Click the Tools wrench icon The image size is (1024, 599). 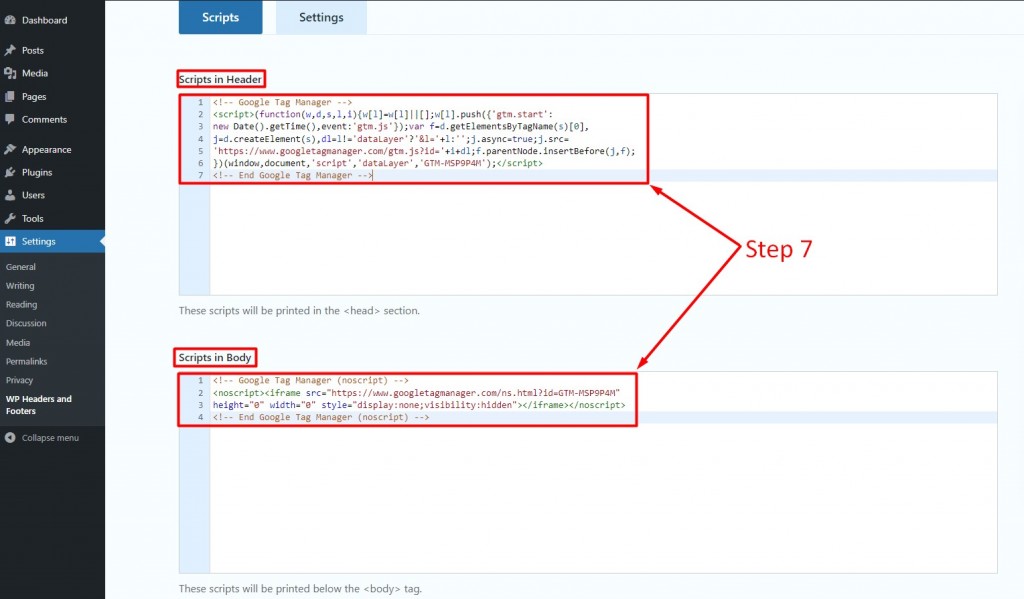click(10, 219)
